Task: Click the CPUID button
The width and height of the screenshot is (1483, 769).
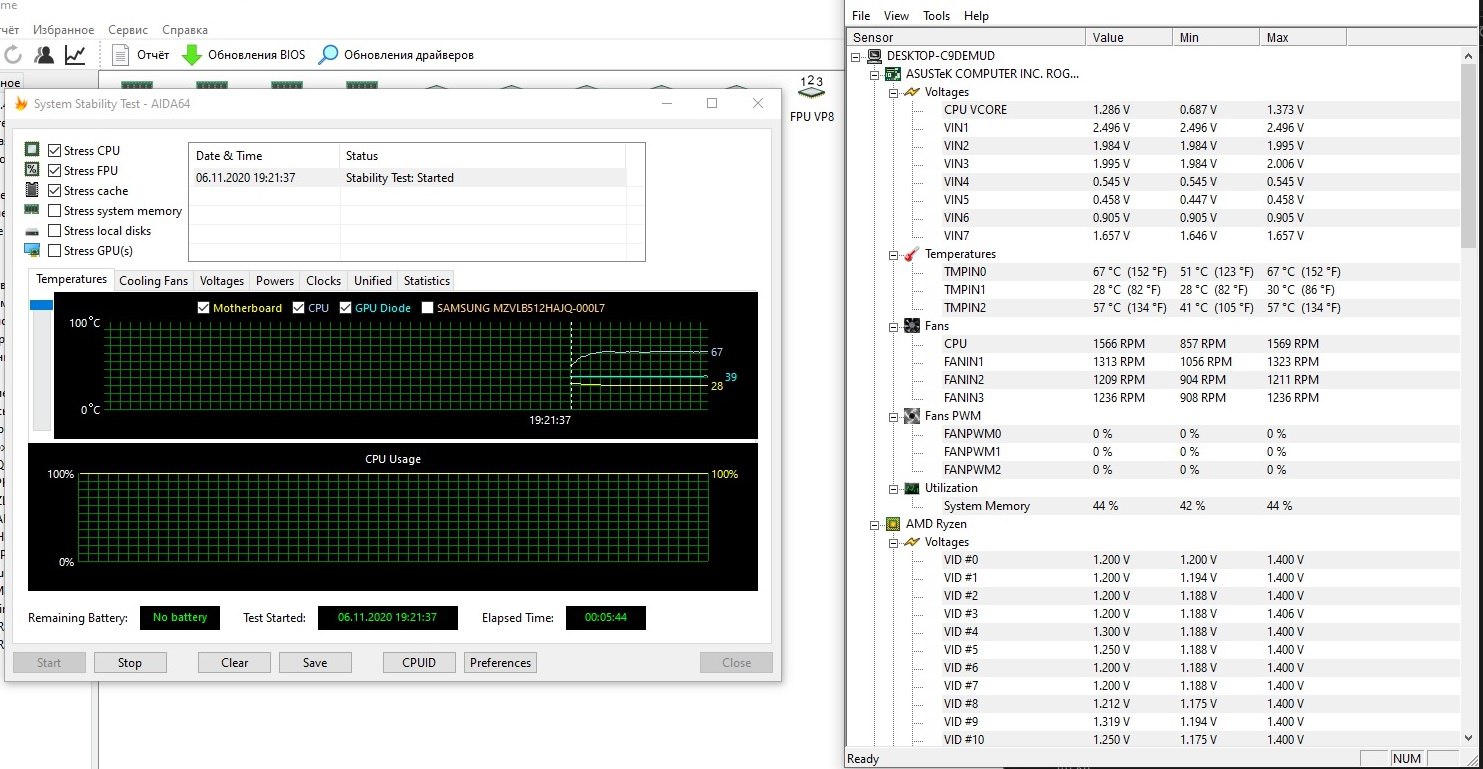Action: [420, 662]
